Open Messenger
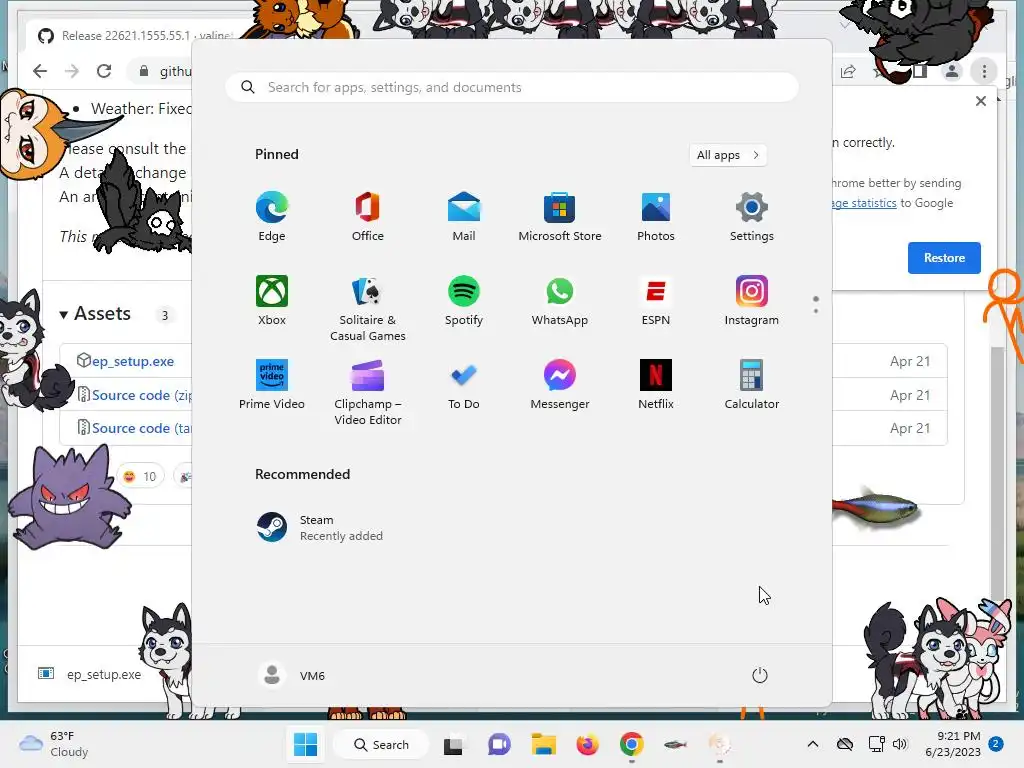Image resolution: width=1024 pixels, height=768 pixels. click(x=560, y=385)
